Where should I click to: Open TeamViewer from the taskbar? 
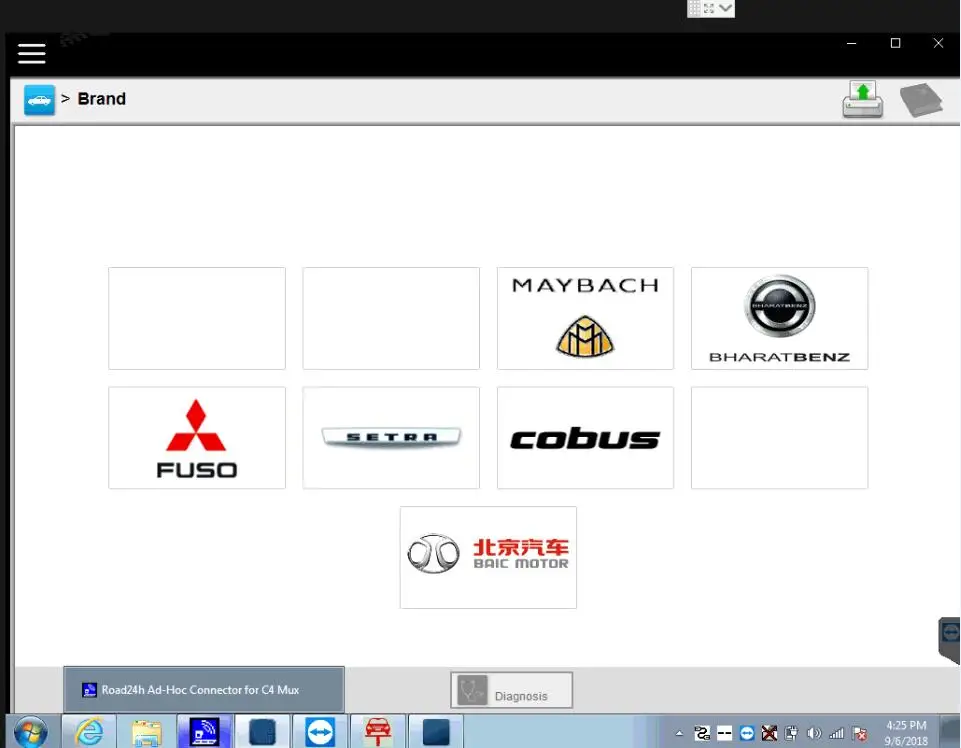(x=320, y=731)
